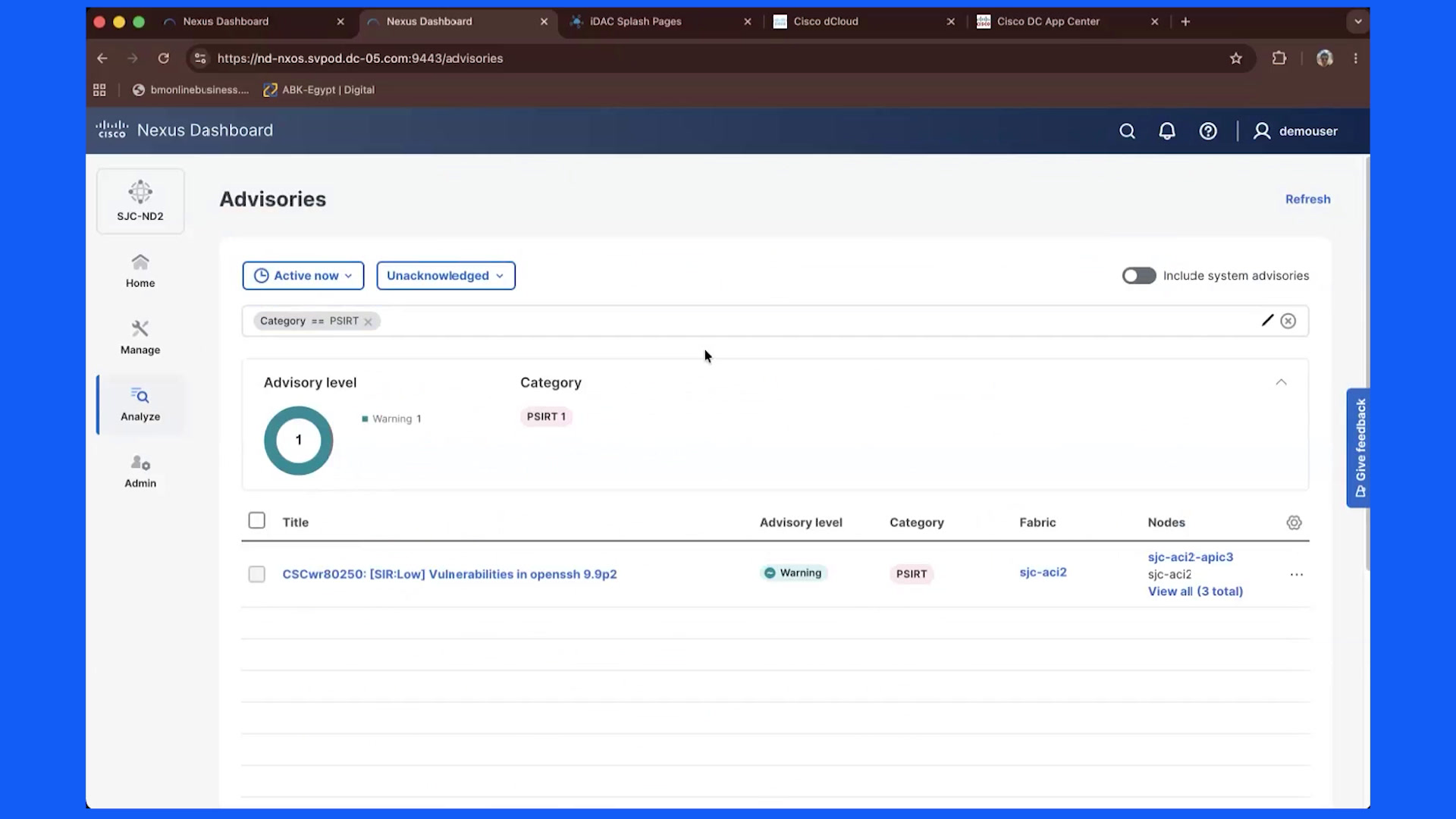The image size is (1456, 819).
Task: Click the Refresh link
Action: coord(1307,199)
